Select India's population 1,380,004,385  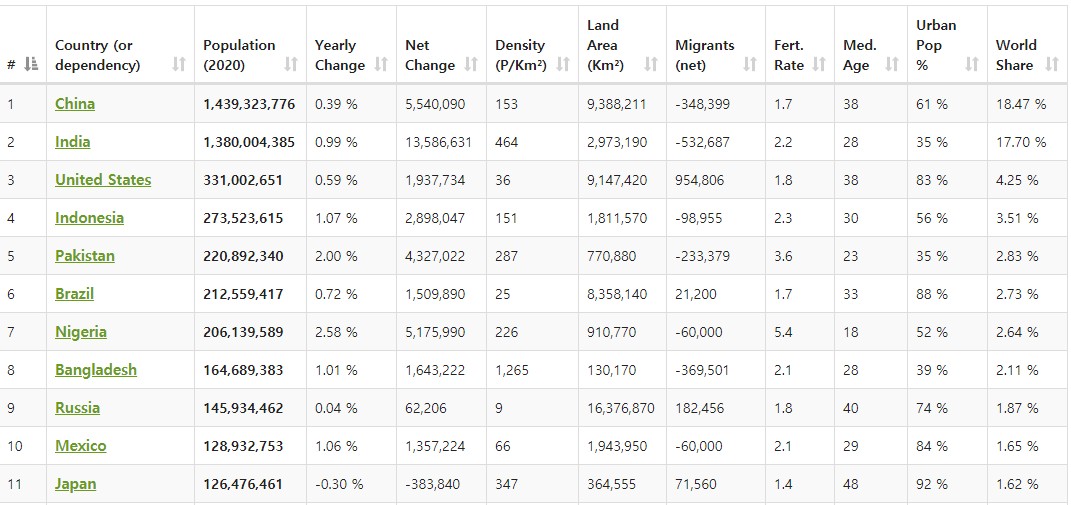[x=249, y=142]
